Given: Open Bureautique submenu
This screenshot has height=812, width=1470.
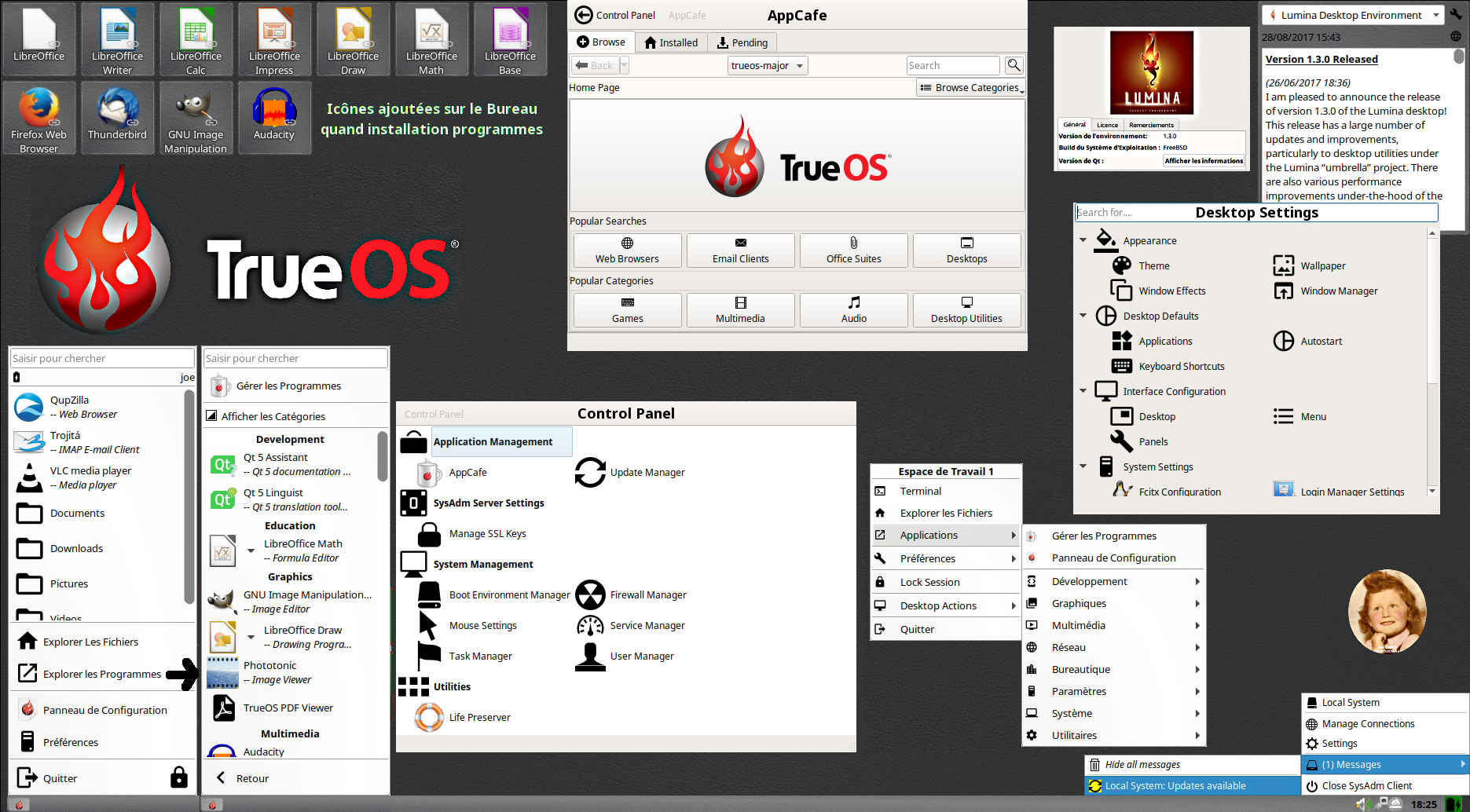Looking at the screenshot, I should pyautogui.click(x=1113, y=670).
